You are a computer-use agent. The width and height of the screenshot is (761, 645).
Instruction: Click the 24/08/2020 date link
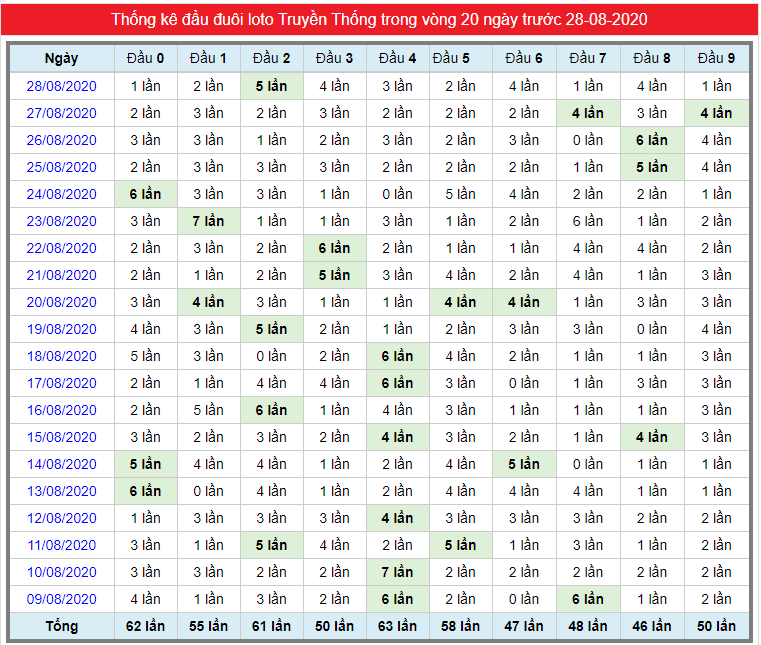[62, 194]
